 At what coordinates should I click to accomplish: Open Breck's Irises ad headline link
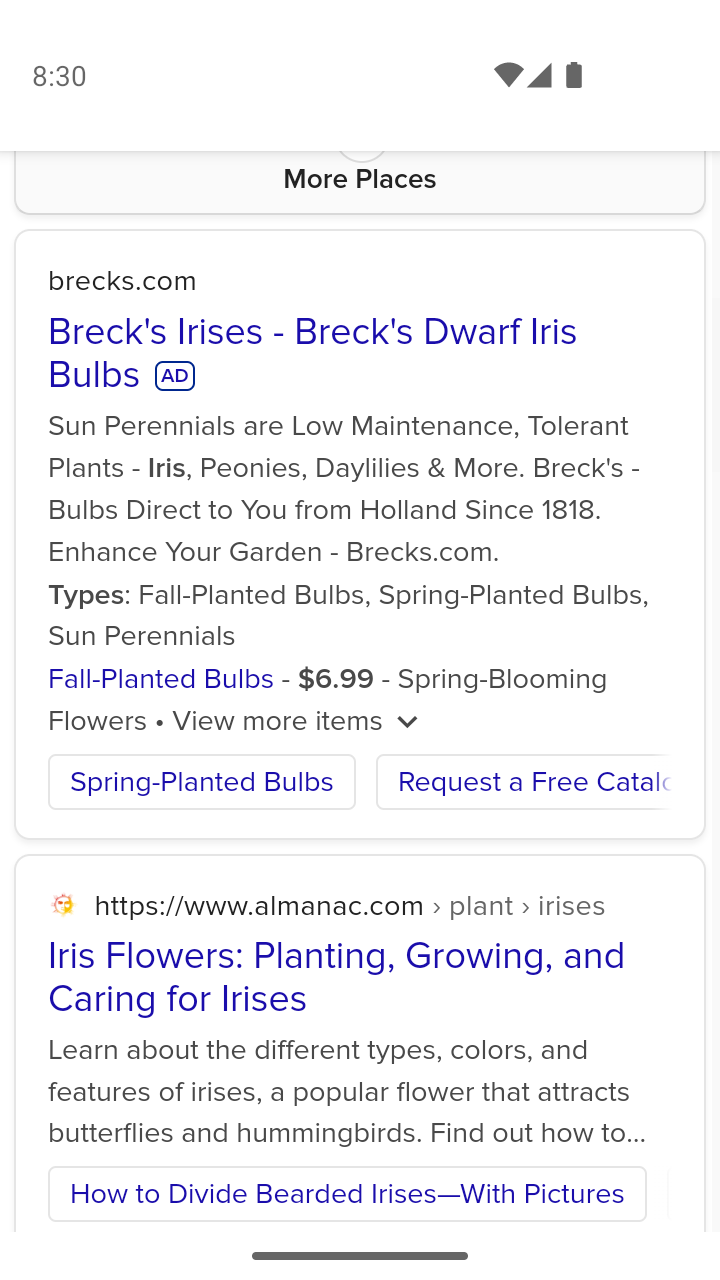(312, 353)
